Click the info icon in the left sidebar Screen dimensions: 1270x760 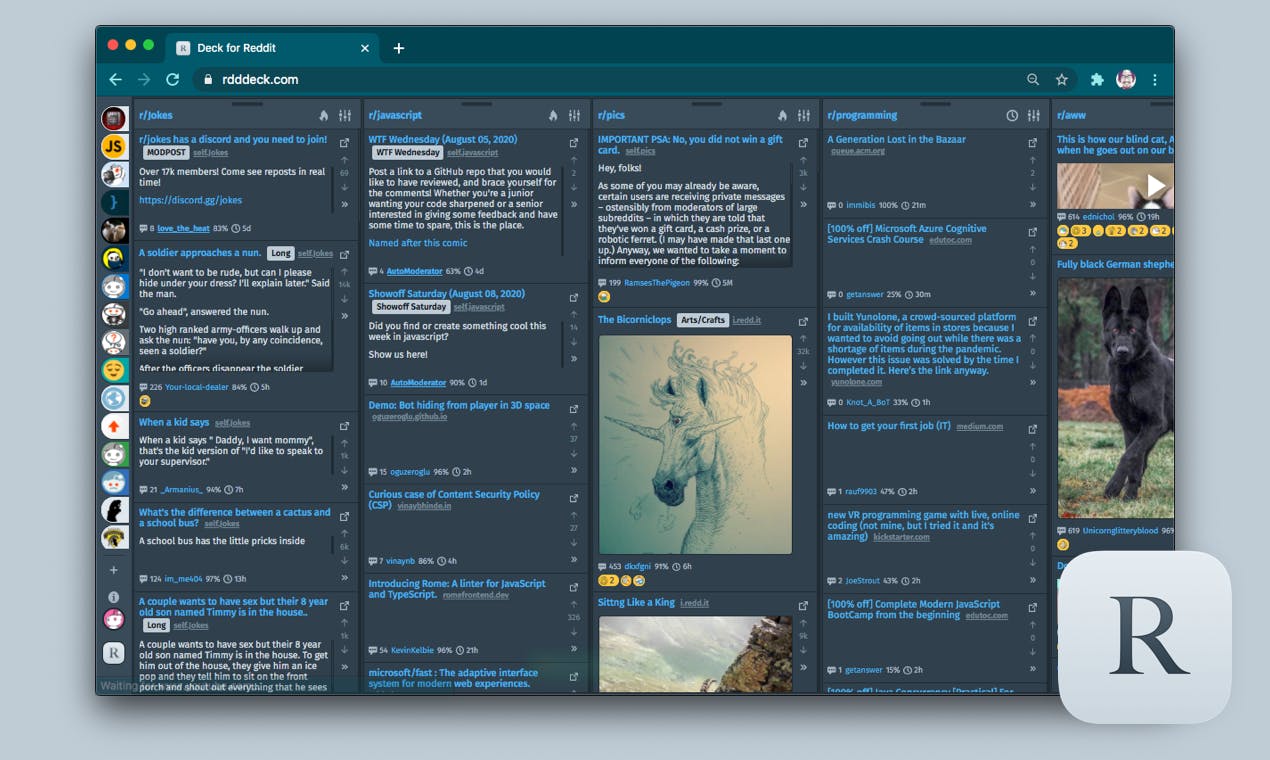pyautogui.click(x=114, y=596)
